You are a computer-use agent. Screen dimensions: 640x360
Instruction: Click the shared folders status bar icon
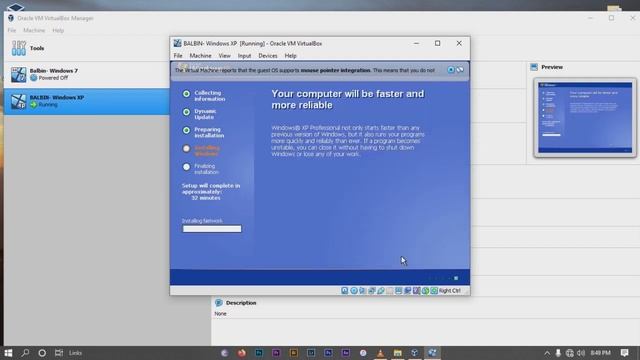pos(389,291)
